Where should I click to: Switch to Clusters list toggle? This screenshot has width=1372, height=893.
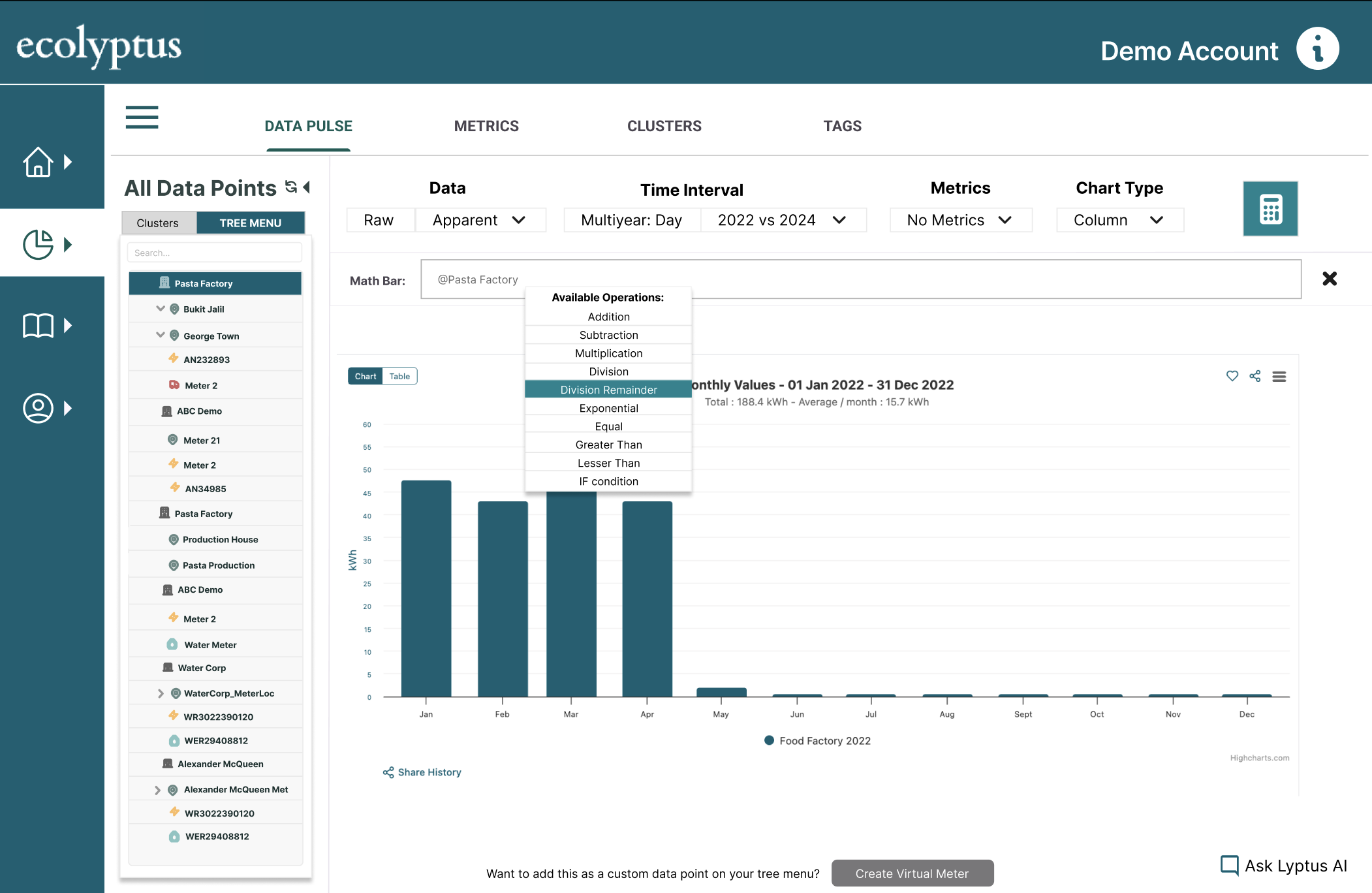click(158, 223)
